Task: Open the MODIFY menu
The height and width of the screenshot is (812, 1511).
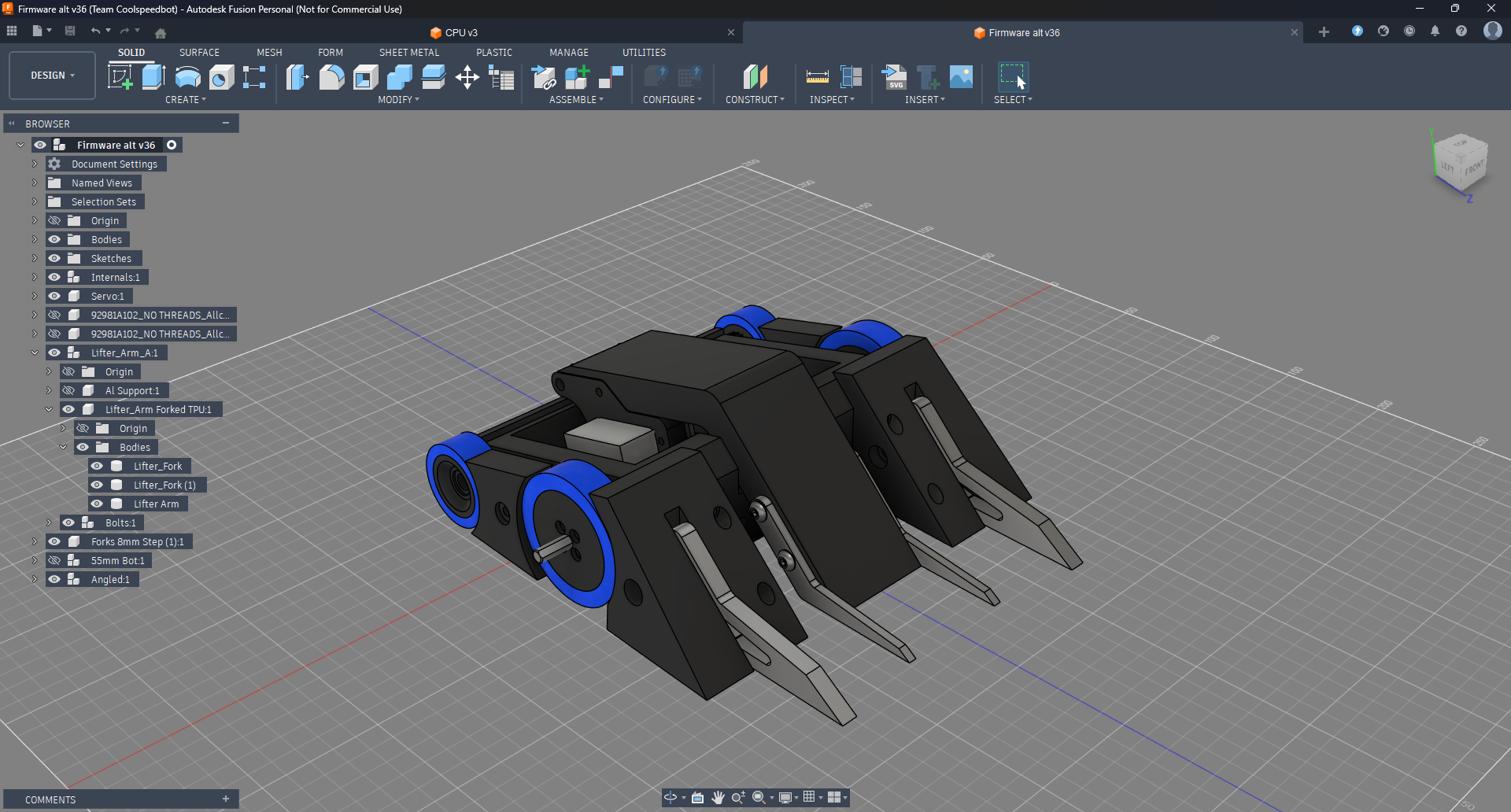Action: coord(398,100)
